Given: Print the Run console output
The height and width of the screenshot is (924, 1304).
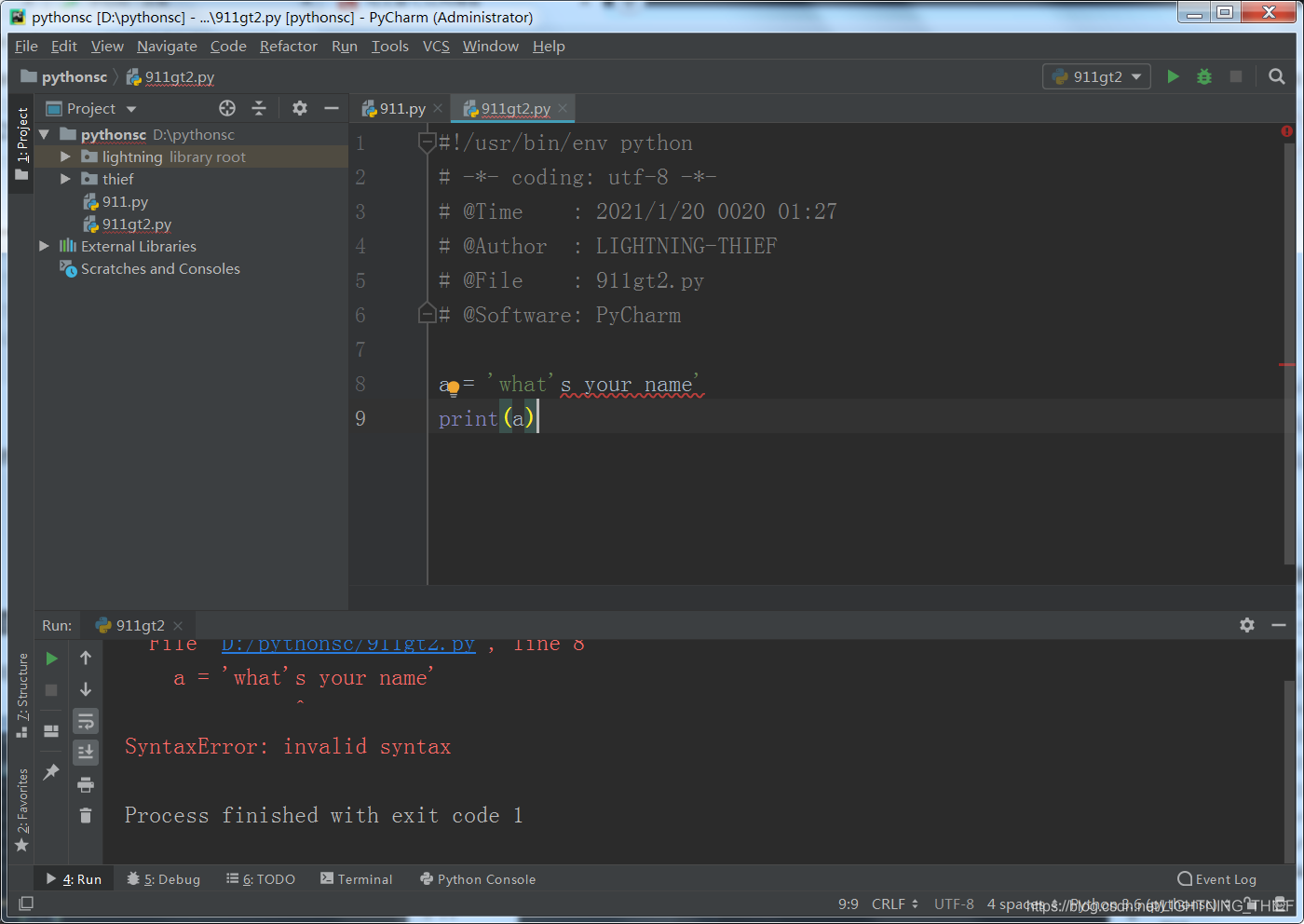Looking at the screenshot, I should [x=86, y=784].
